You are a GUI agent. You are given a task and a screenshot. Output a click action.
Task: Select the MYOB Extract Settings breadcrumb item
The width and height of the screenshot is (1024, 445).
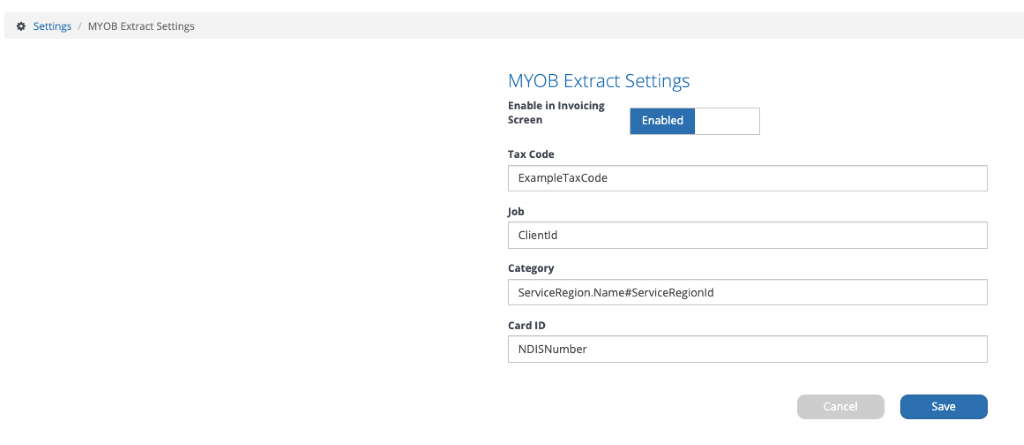pyautogui.click(x=141, y=27)
